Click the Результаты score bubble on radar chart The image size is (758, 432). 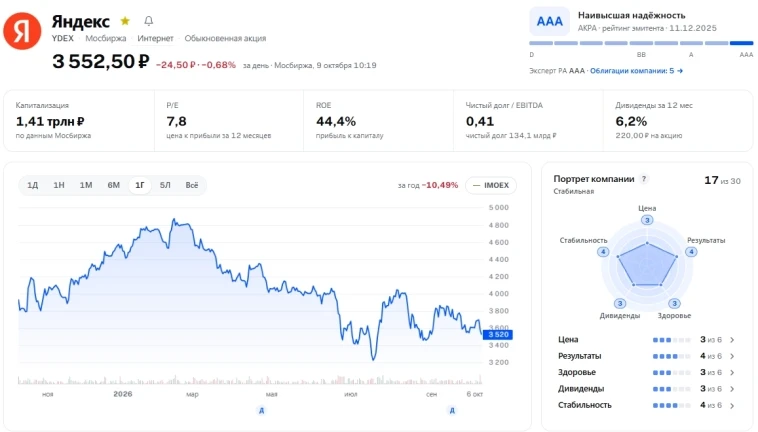pos(691,252)
